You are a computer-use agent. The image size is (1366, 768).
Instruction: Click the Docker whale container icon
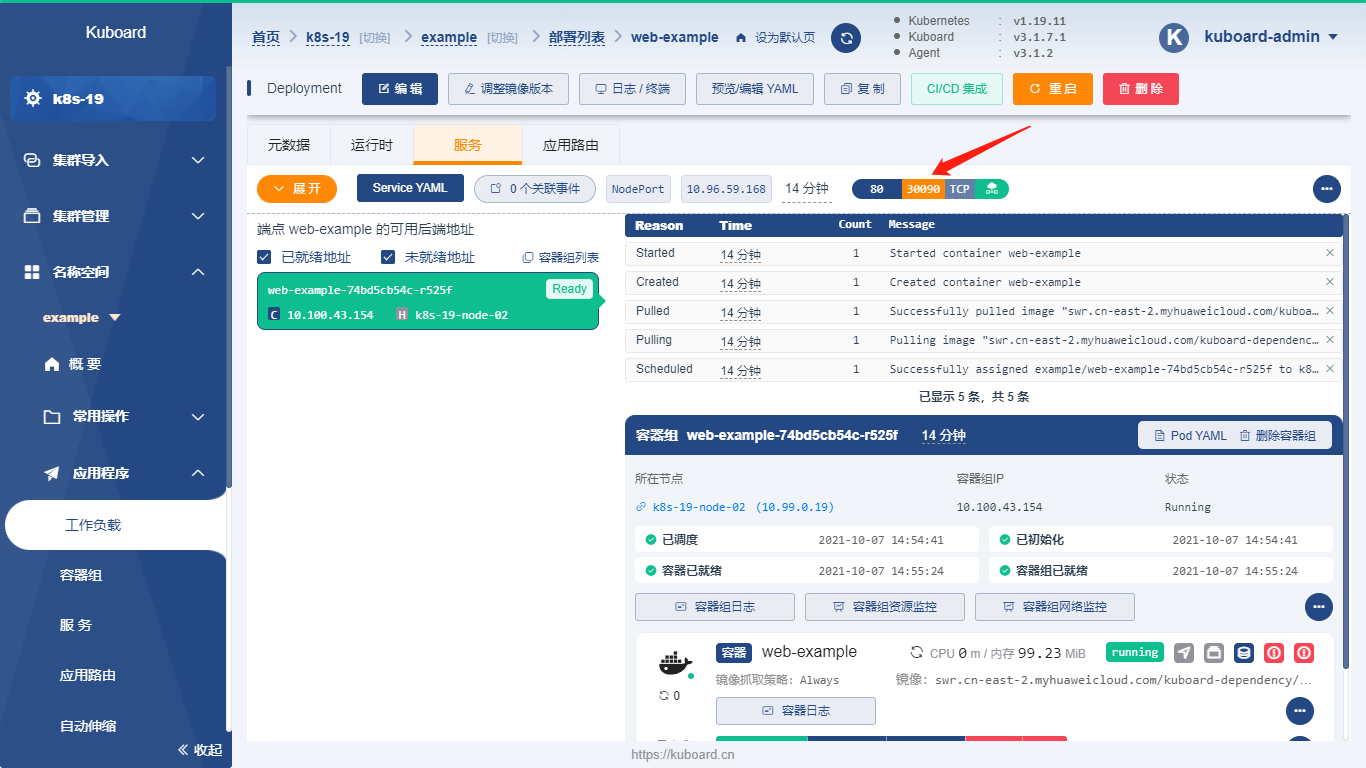click(x=675, y=663)
